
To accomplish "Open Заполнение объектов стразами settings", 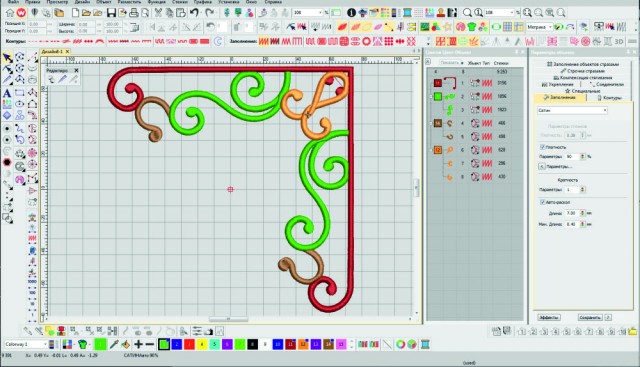I will [582, 64].
